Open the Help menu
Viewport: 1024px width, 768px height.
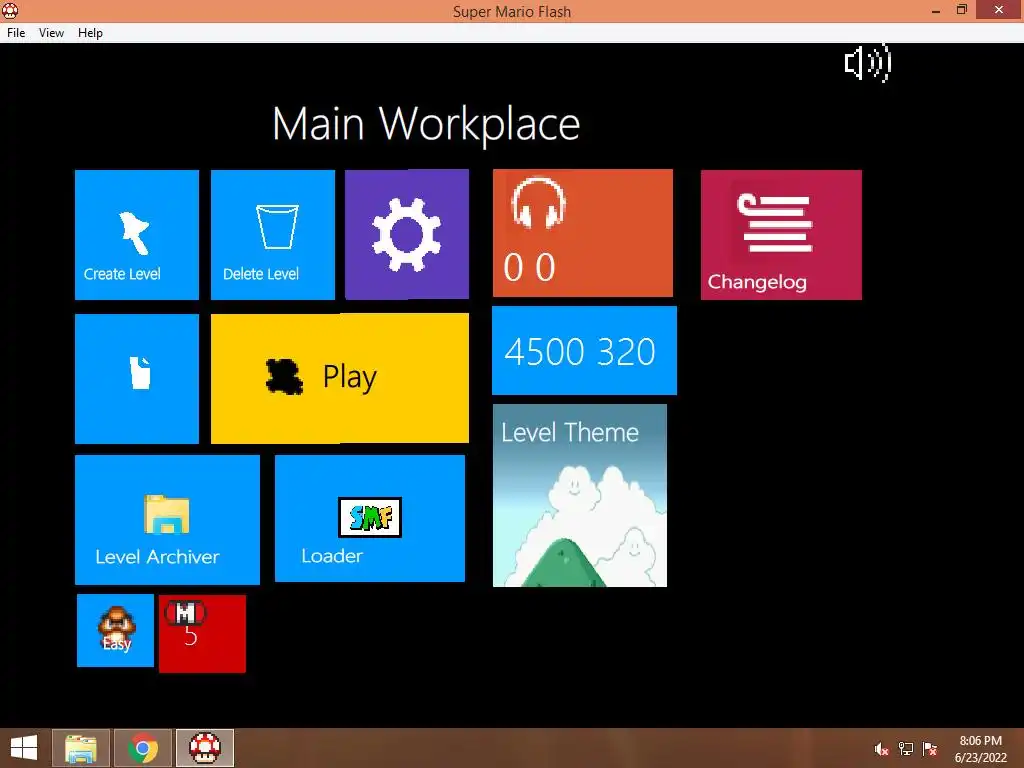90,33
